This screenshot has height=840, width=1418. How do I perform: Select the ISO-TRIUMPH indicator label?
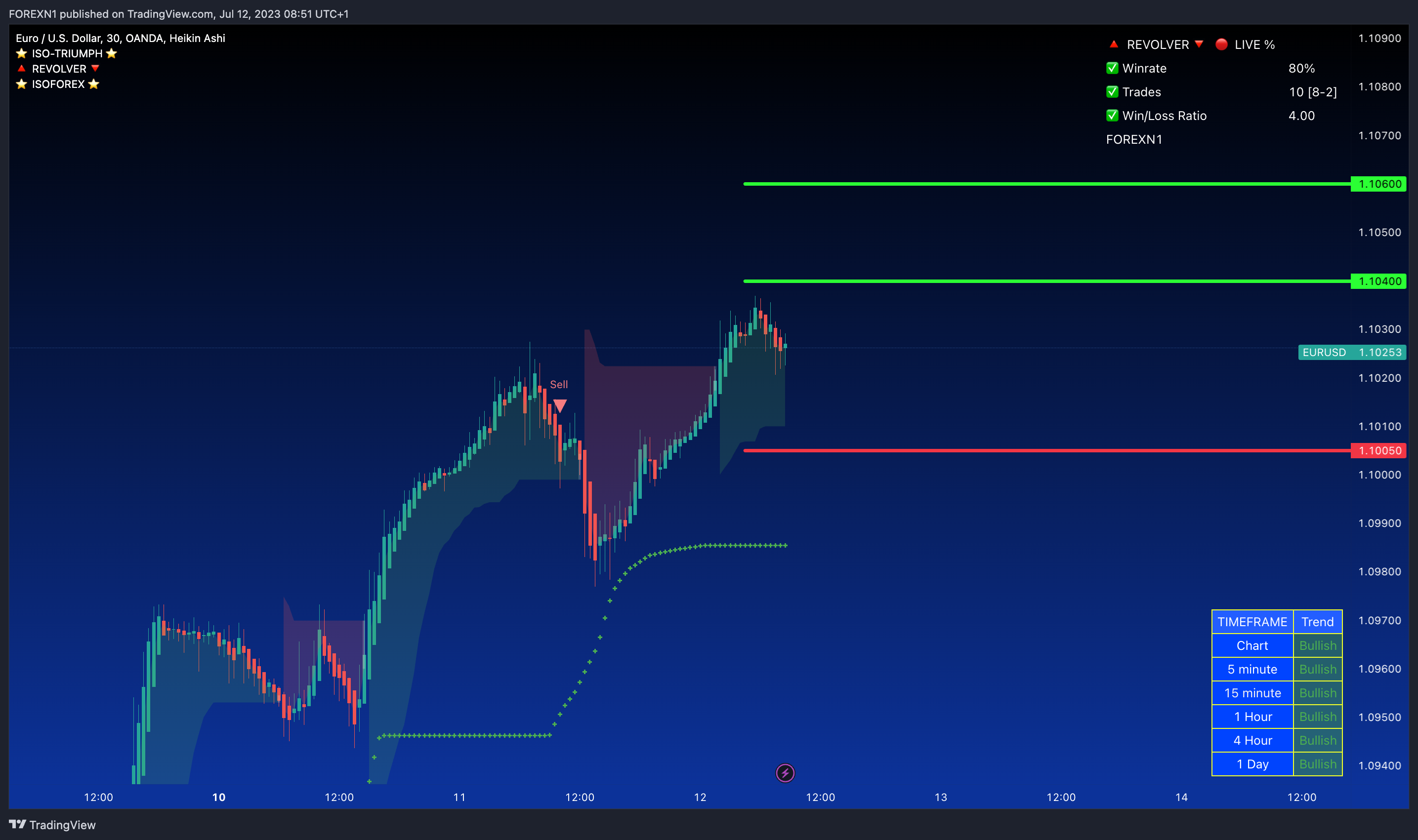pyautogui.click(x=67, y=53)
